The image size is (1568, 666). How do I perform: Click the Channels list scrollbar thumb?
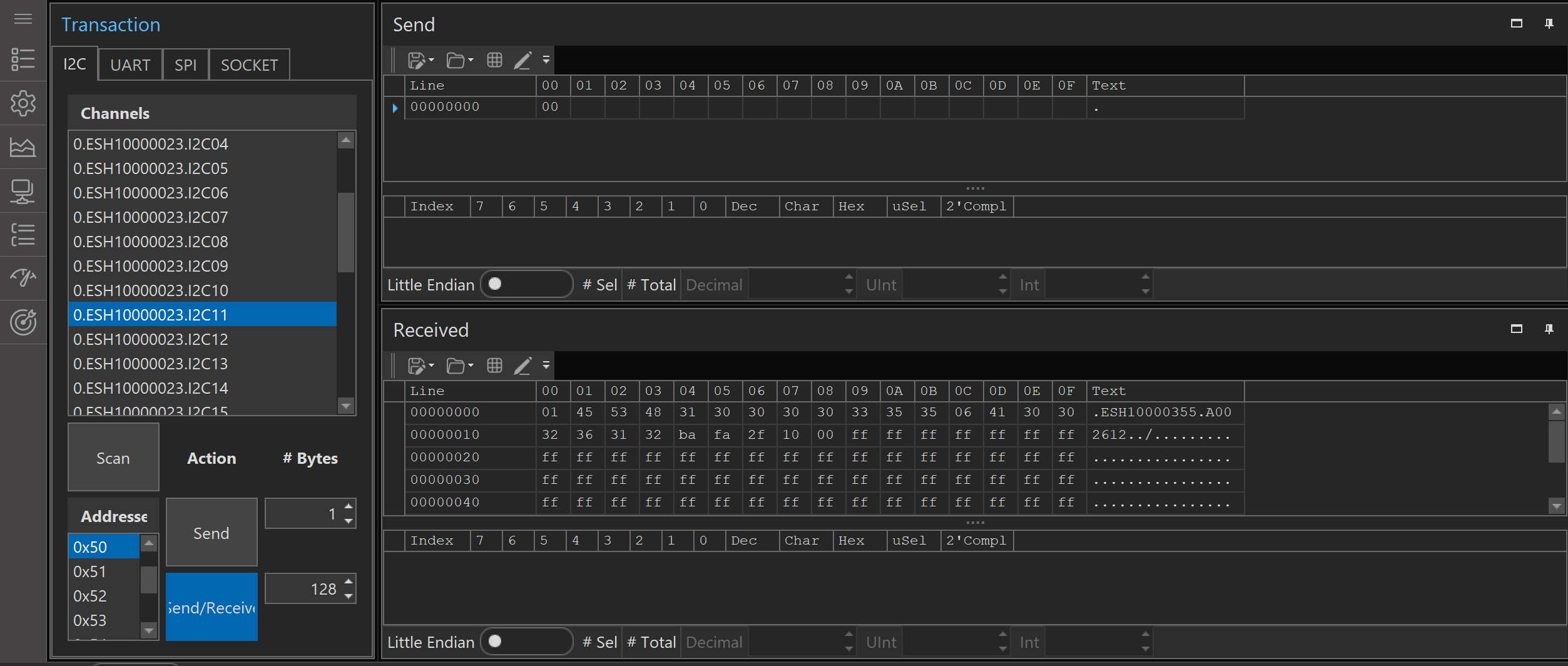[x=346, y=232]
